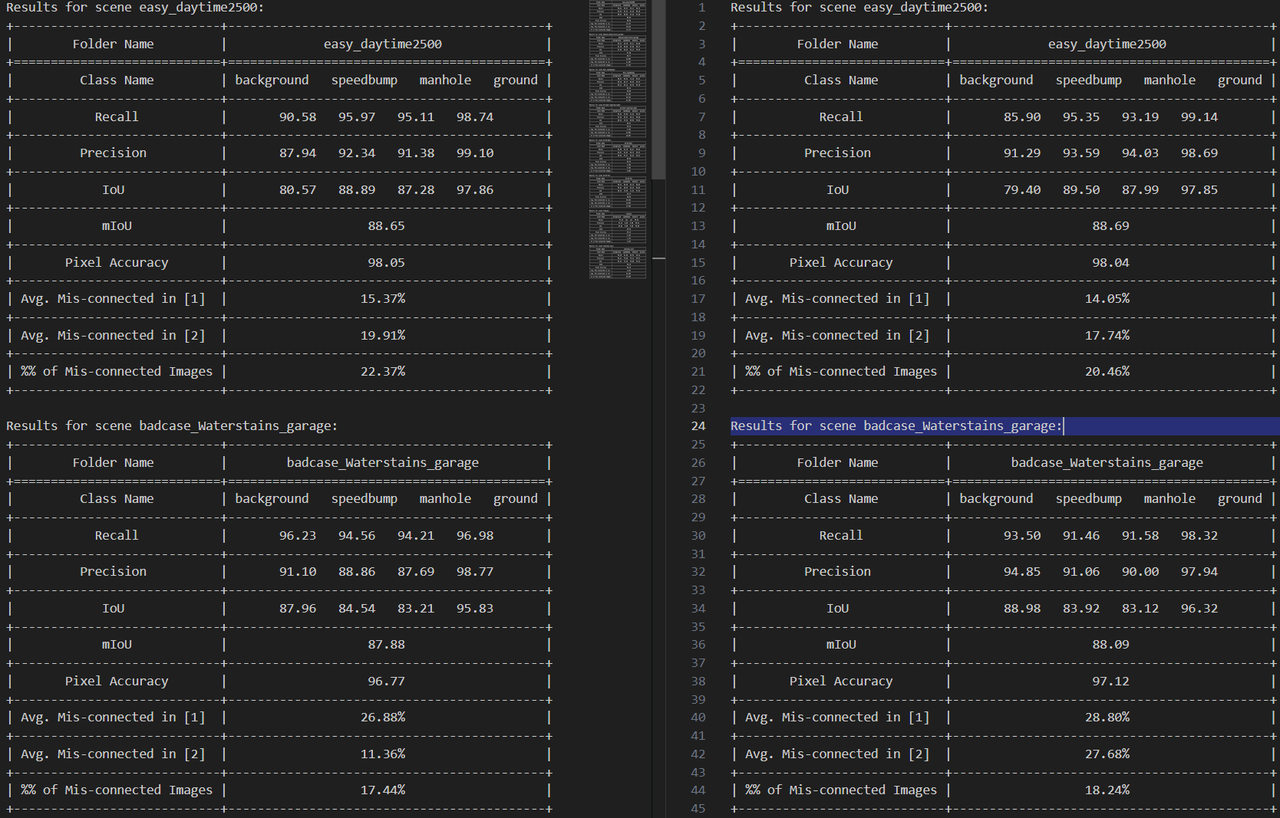
Task: Click 'Results for scene easy_daytime2500:' heading in left pane
Action: tap(135, 7)
